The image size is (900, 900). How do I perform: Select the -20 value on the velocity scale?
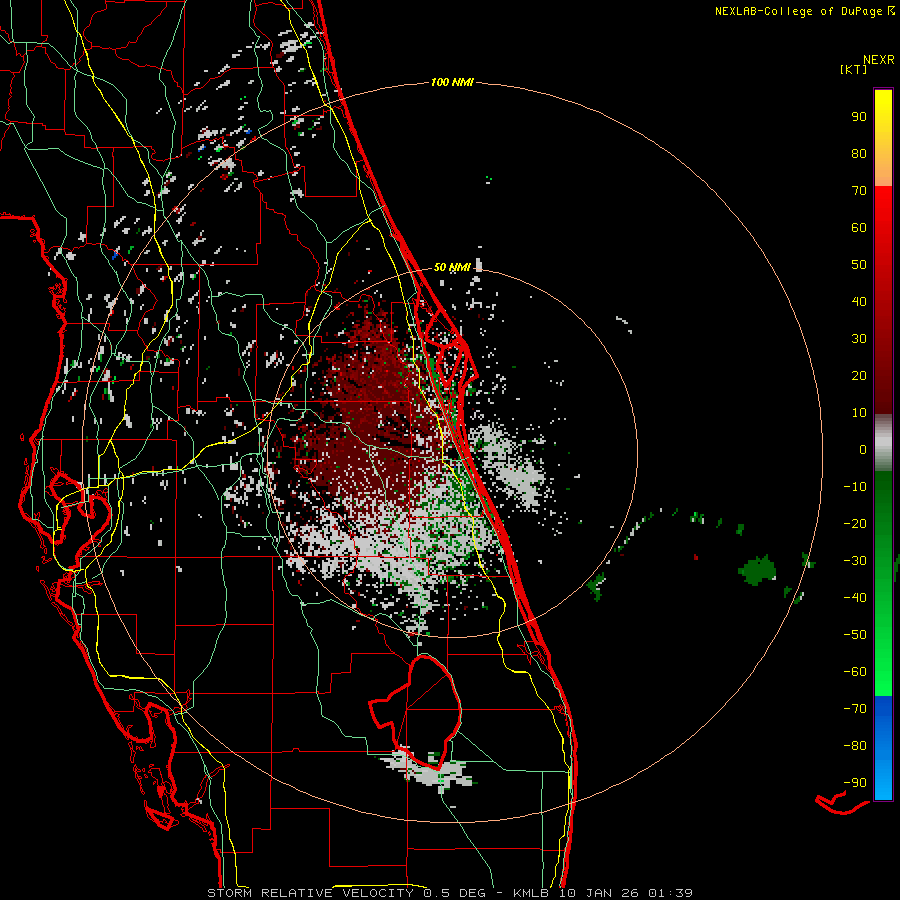click(855, 523)
